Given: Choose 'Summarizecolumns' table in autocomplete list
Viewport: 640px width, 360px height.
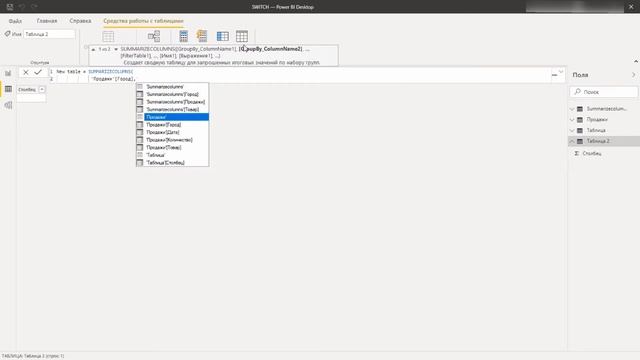Looking at the screenshot, I should point(172,87).
